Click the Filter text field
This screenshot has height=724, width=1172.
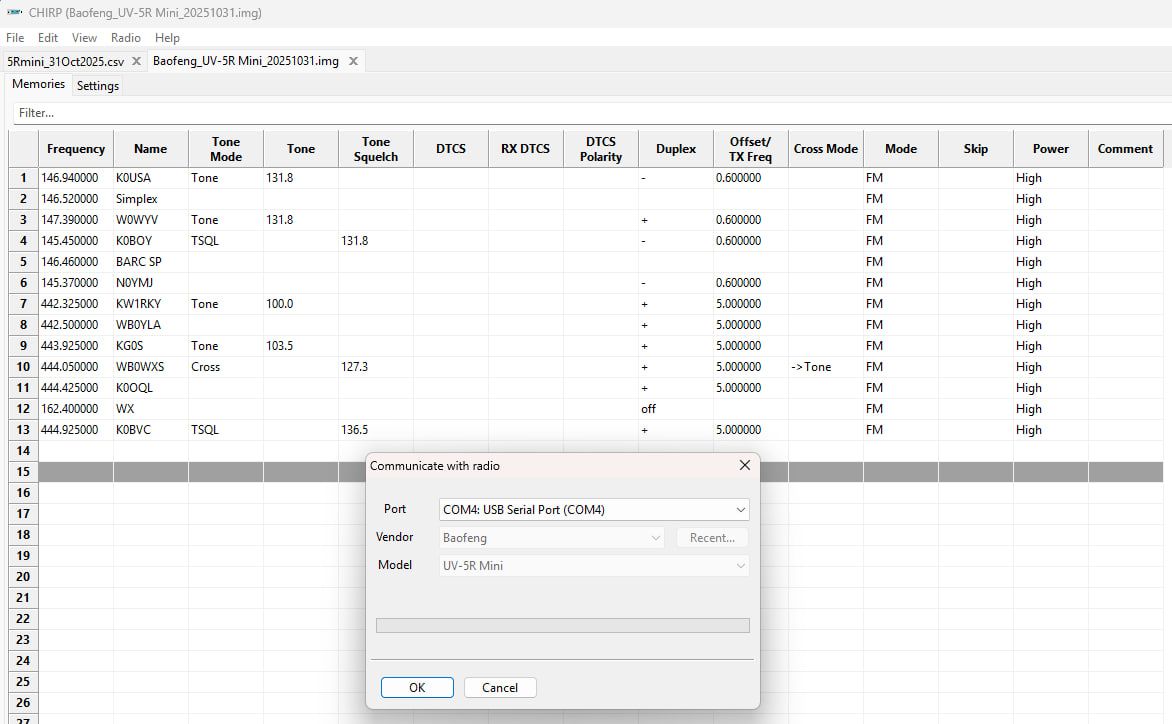tap(590, 113)
